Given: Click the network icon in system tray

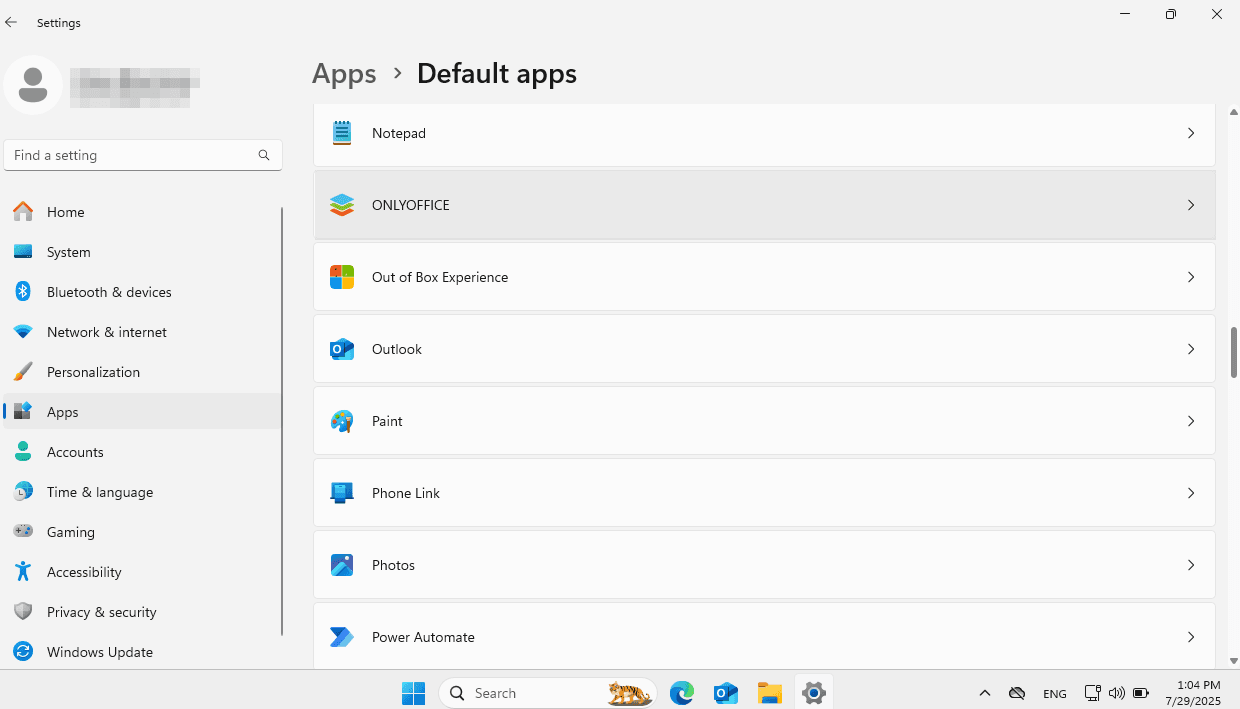Looking at the screenshot, I should click(x=1092, y=693).
